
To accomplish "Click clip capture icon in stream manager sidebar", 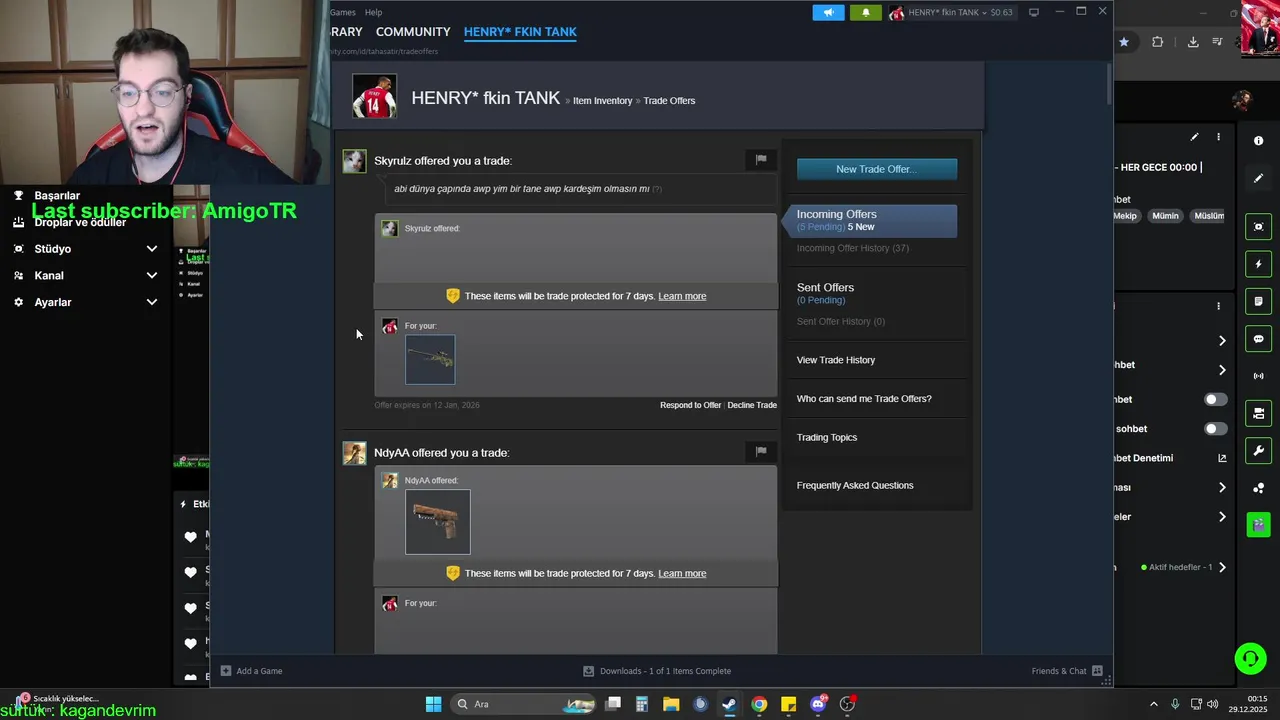I will click(x=1258, y=227).
